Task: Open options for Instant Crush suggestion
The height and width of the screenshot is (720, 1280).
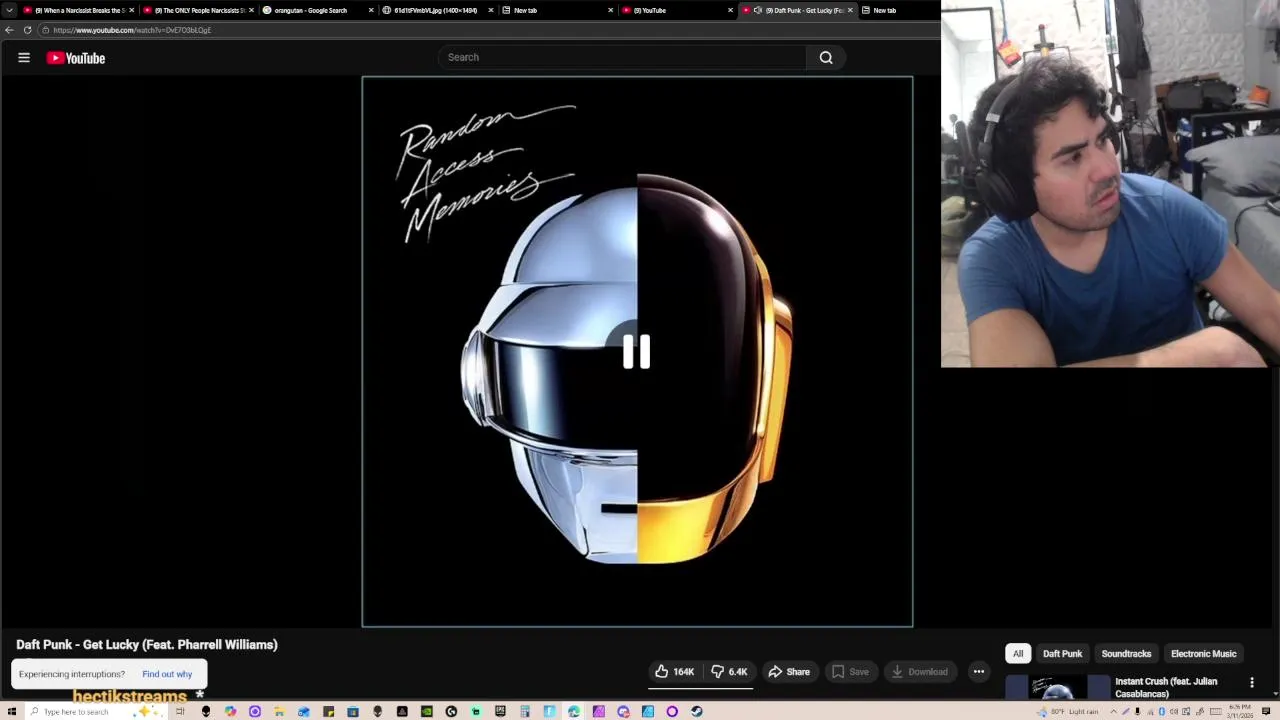Action: click(1252, 683)
